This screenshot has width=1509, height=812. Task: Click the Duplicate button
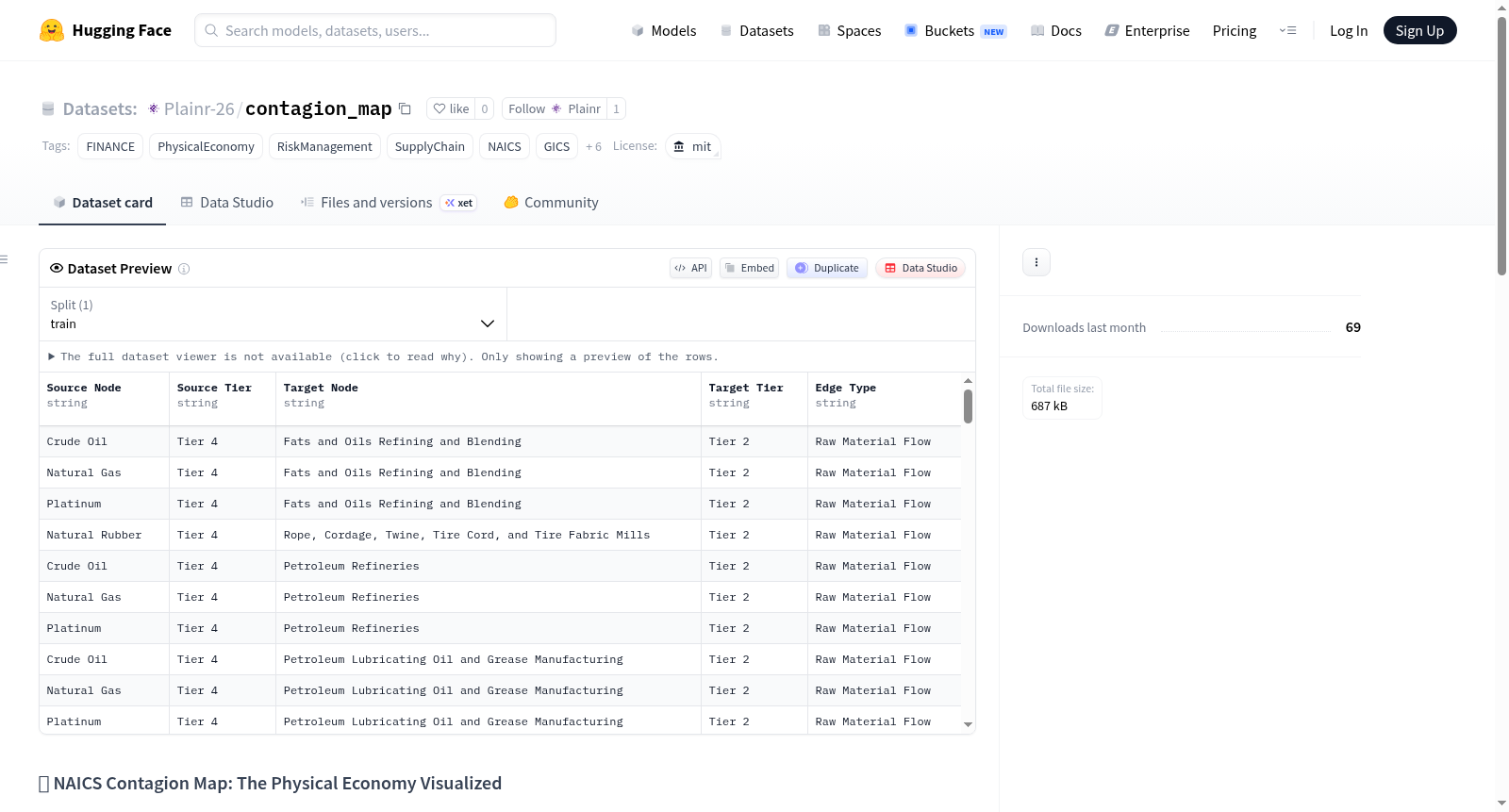click(827, 268)
